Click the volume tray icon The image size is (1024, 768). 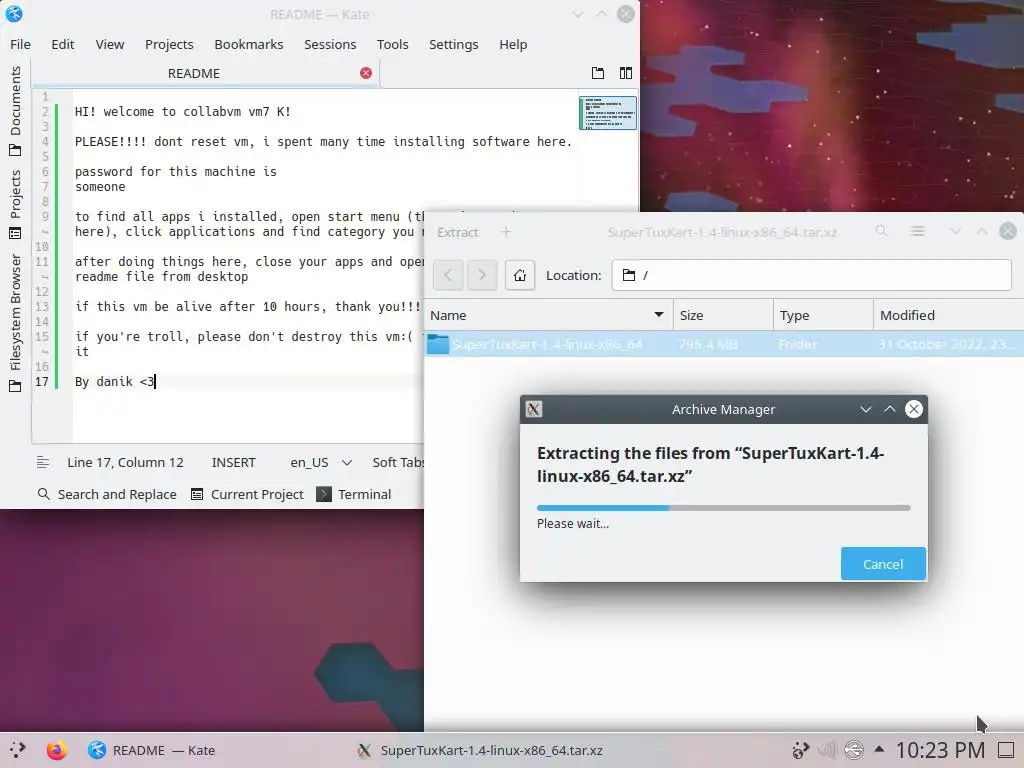[827, 750]
